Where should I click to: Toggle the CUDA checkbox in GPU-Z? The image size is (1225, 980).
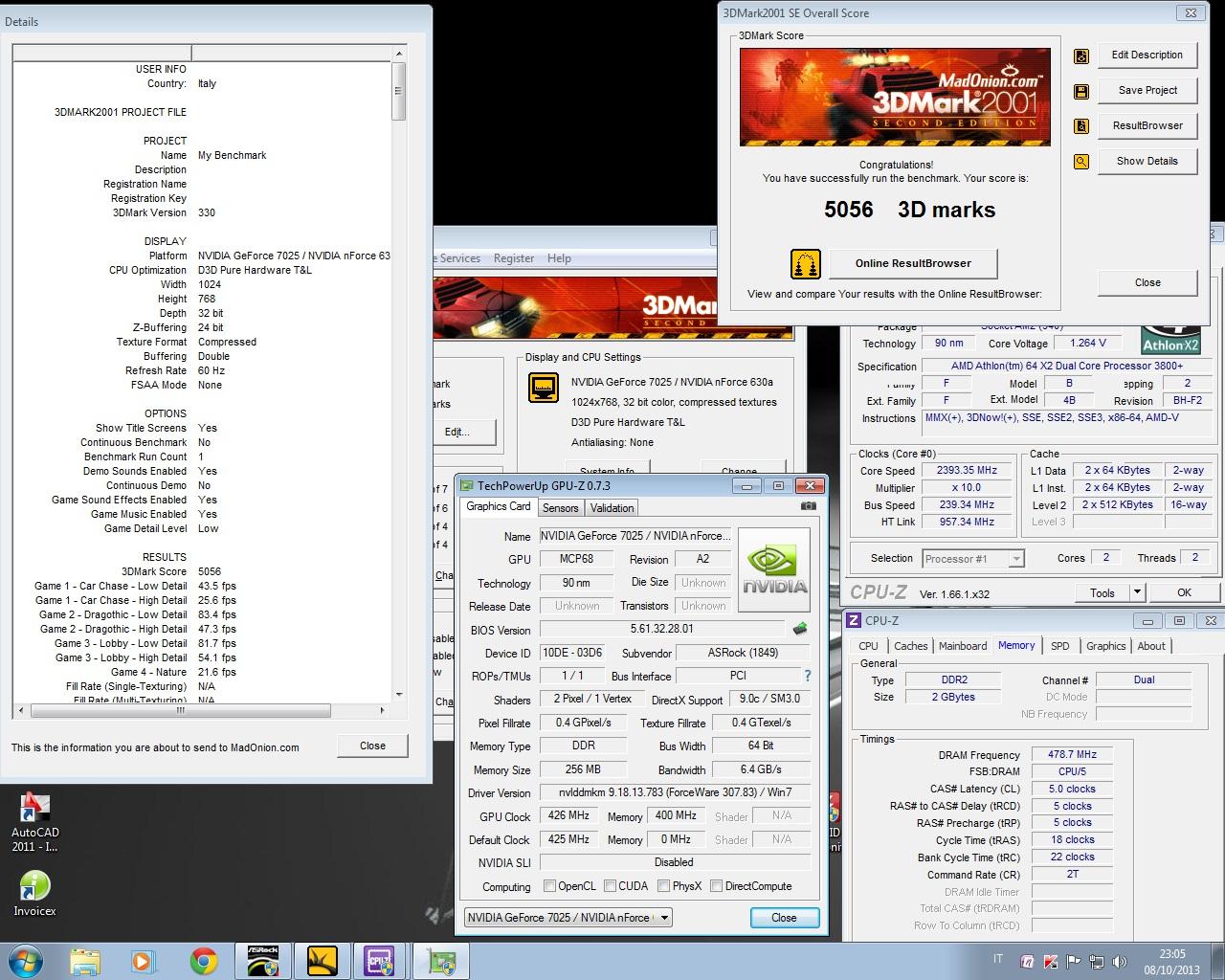[x=610, y=886]
